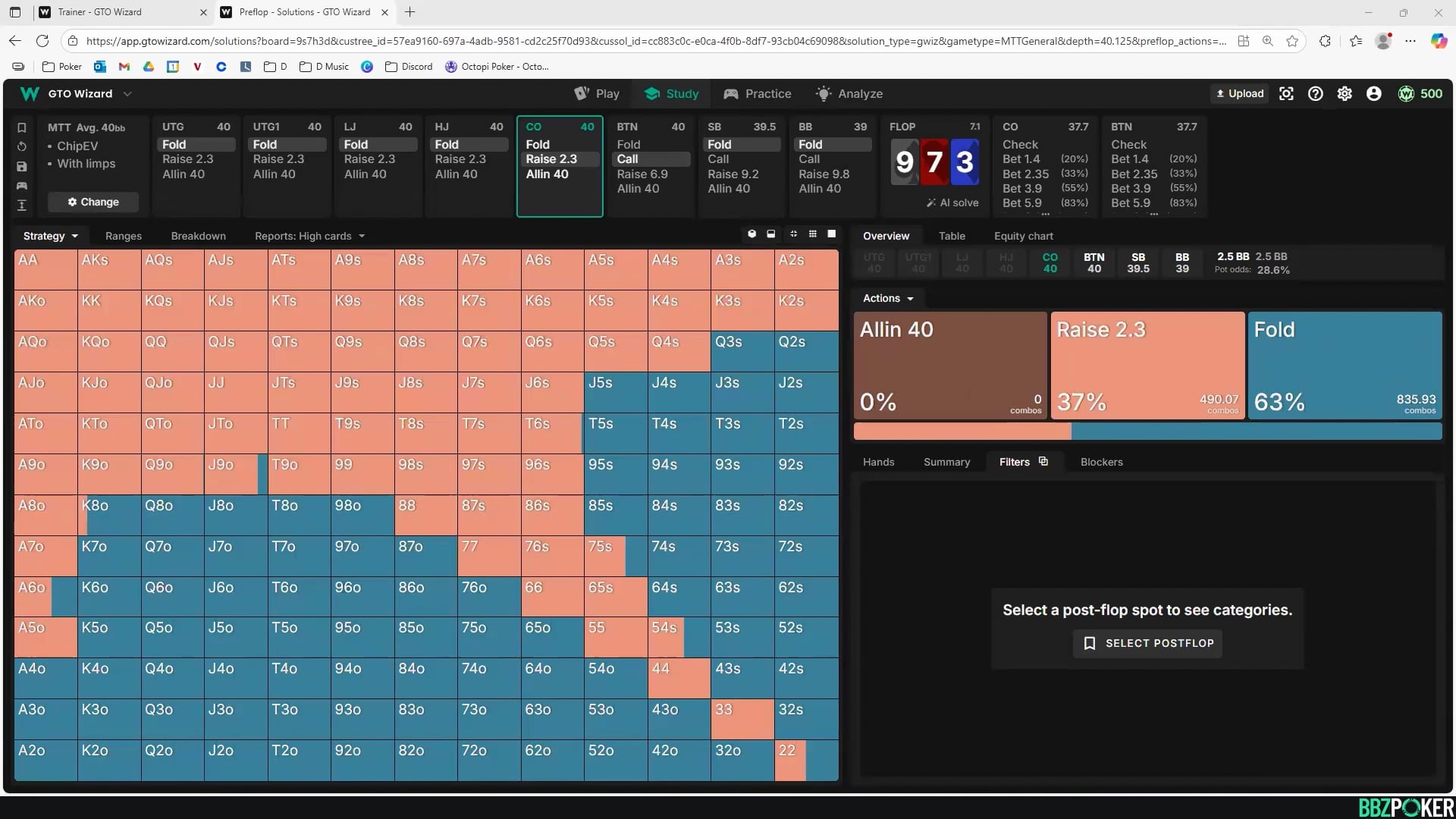Open the Actions dropdown in the overview panel

[x=886, y=298]
